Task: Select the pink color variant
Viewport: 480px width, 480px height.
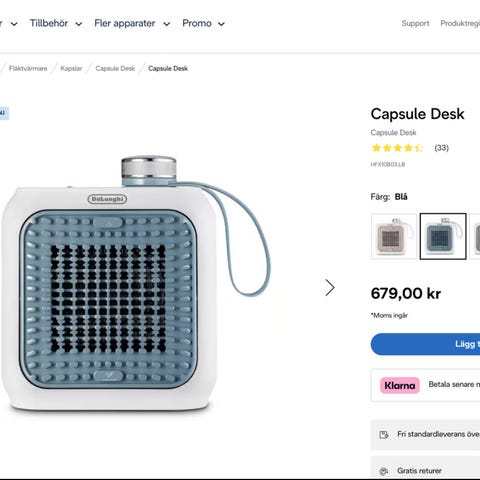Action: [x=394, y=236]
